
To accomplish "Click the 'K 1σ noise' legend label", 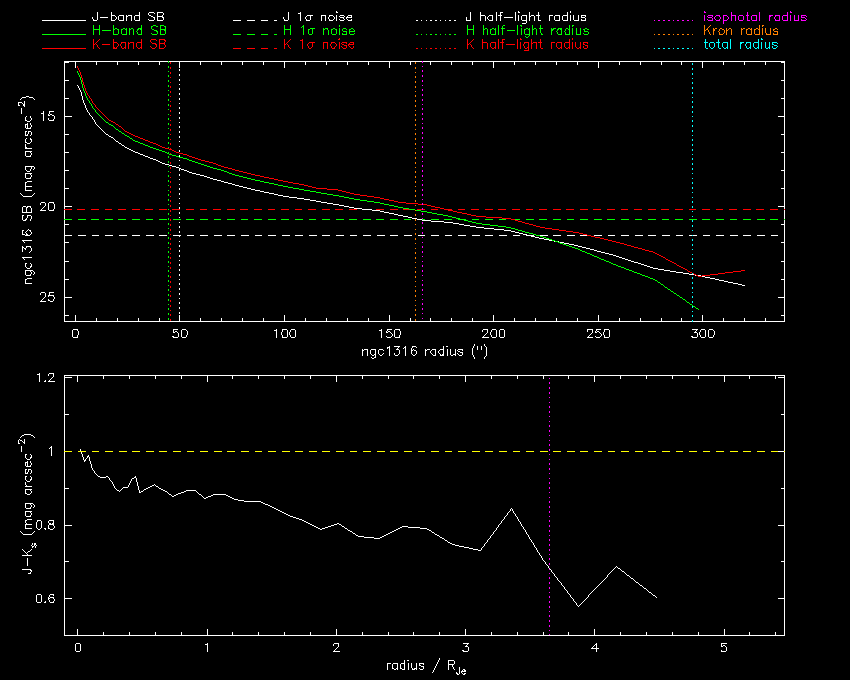I will 319,44.
